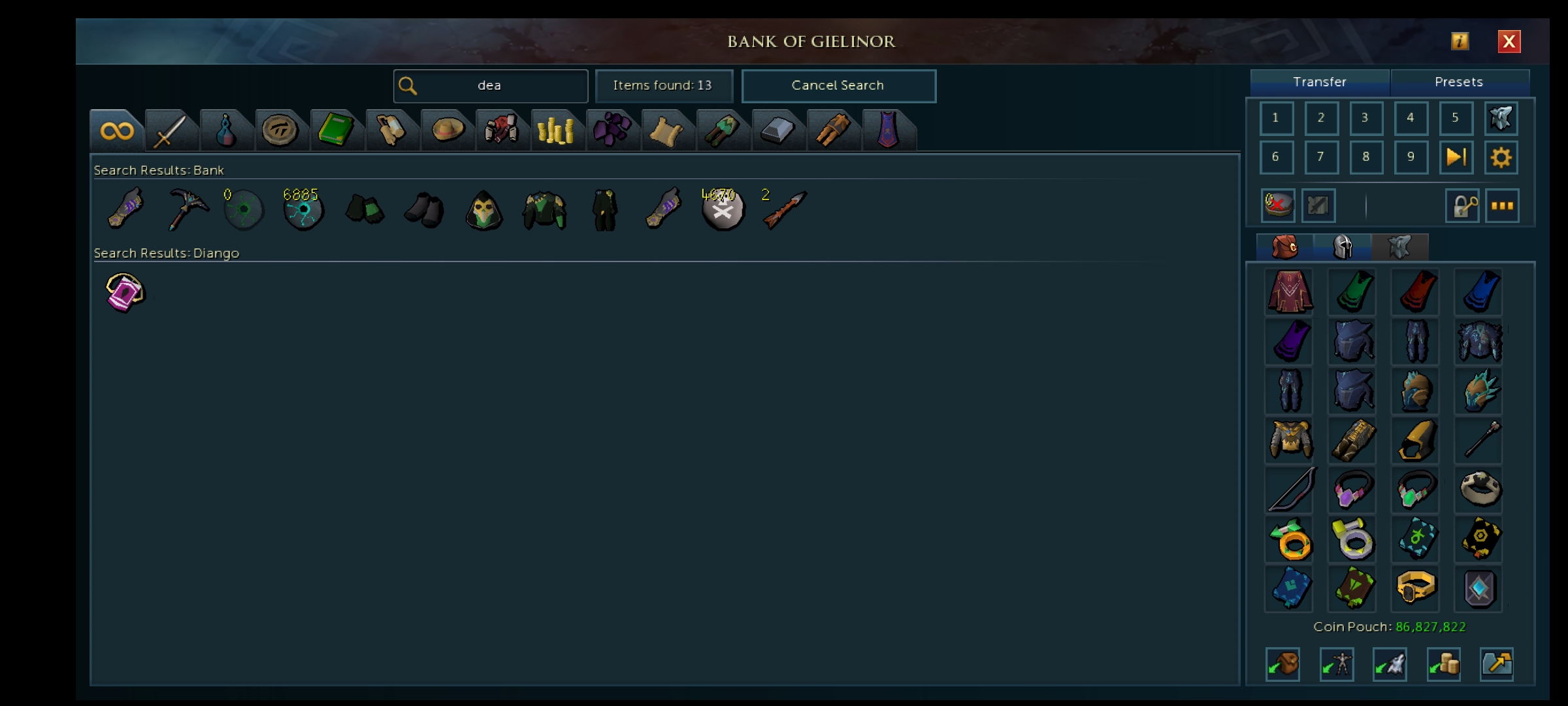The width and height of the screenshot is (1568, 706).
Task: Switch to the Presets tab
Action: coord(1459,82)
